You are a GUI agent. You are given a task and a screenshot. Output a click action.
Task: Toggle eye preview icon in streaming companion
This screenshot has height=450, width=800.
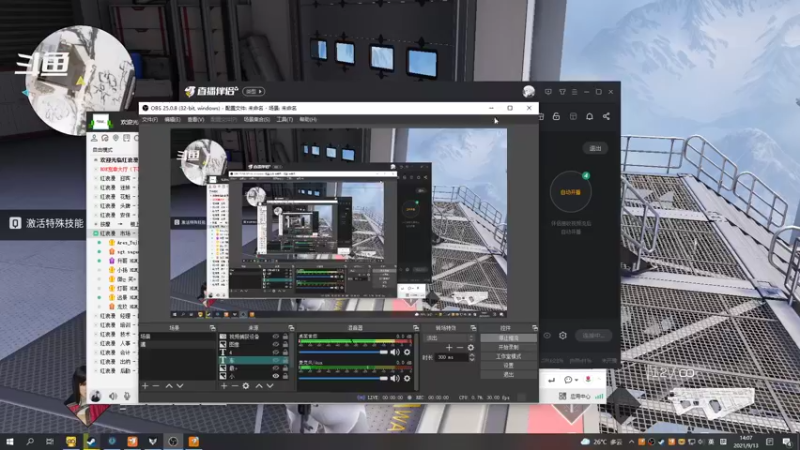click(x=547, y=336)
